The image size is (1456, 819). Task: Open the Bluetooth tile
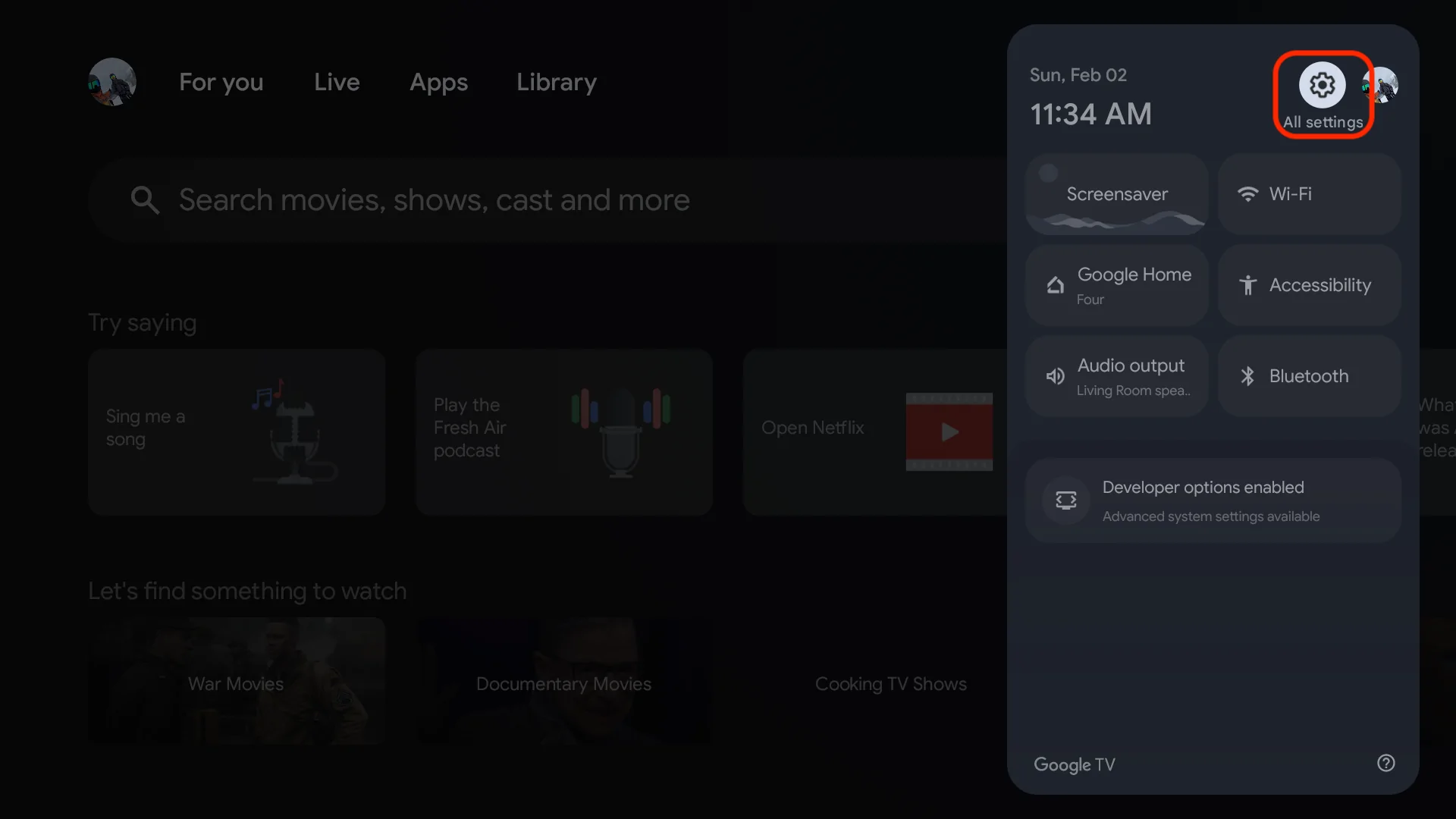(x=1309, y=376)
